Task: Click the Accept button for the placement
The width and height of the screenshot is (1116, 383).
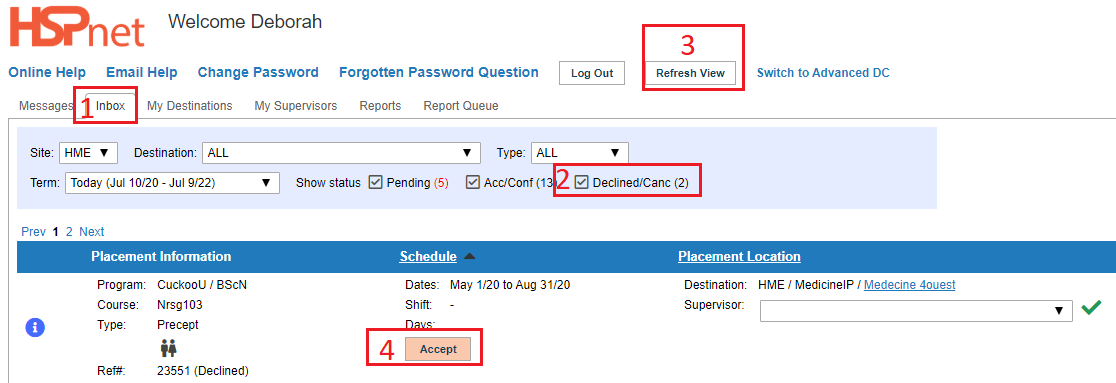Action: pyautogui.click(x=438, y=349)
